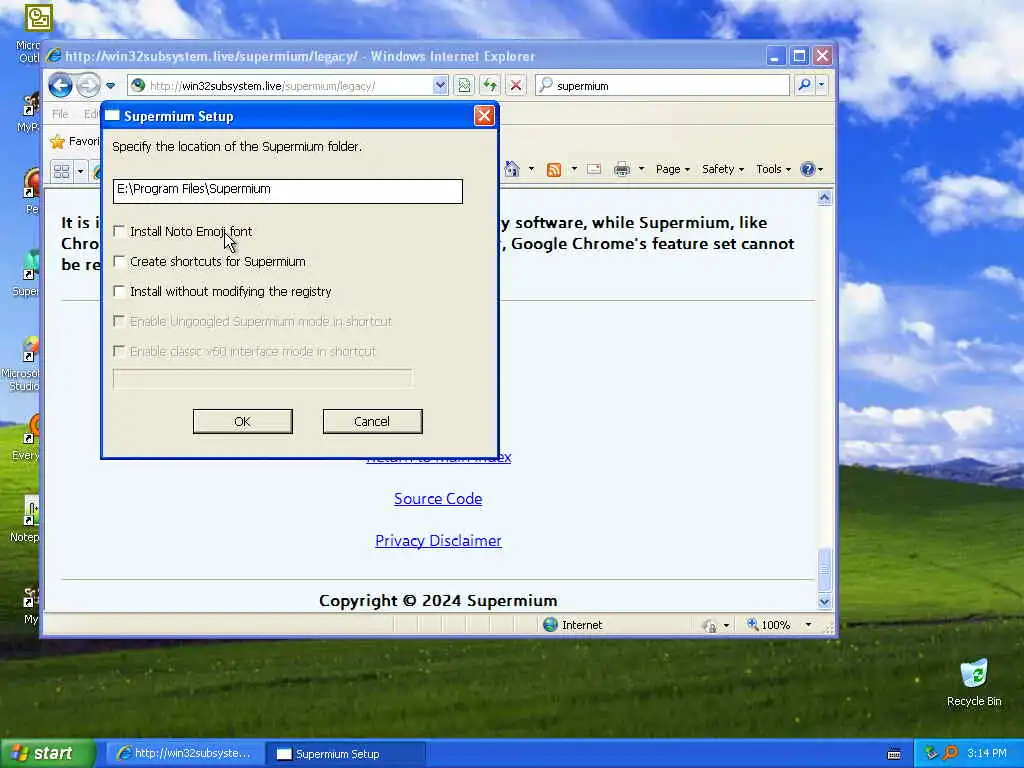Click Enable Ungoogled Supermium mode checkbox
The width and height of the screenshot is (1024, 768).
tap(119, 321)
